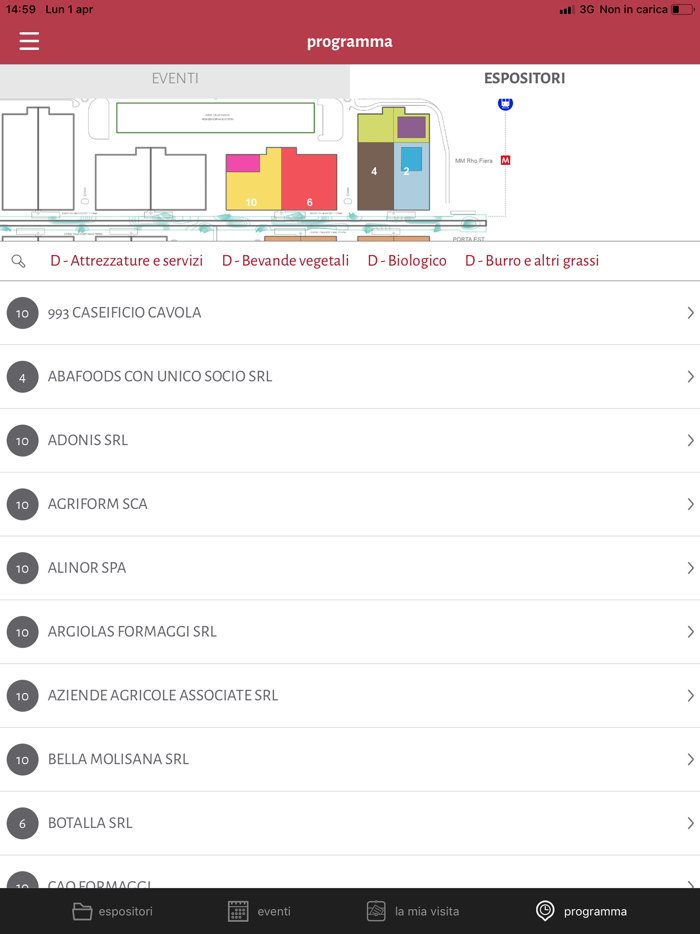Expand ADONIS SRL details chevron
The image size is (700, 934).
690,440
